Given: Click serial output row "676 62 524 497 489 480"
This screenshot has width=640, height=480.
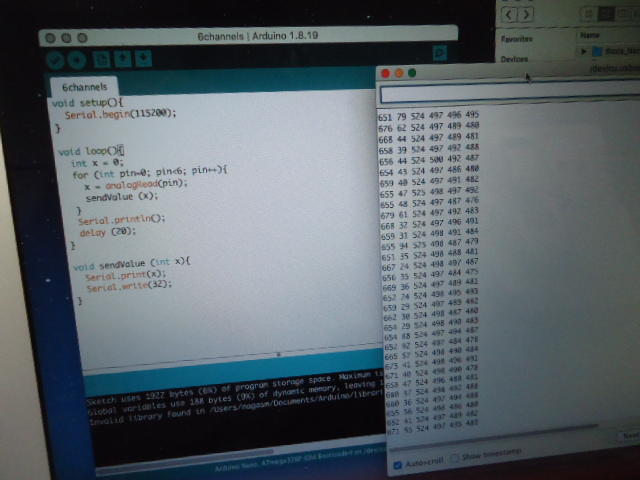Looking at the screenshot, I should tap(429, 127).
